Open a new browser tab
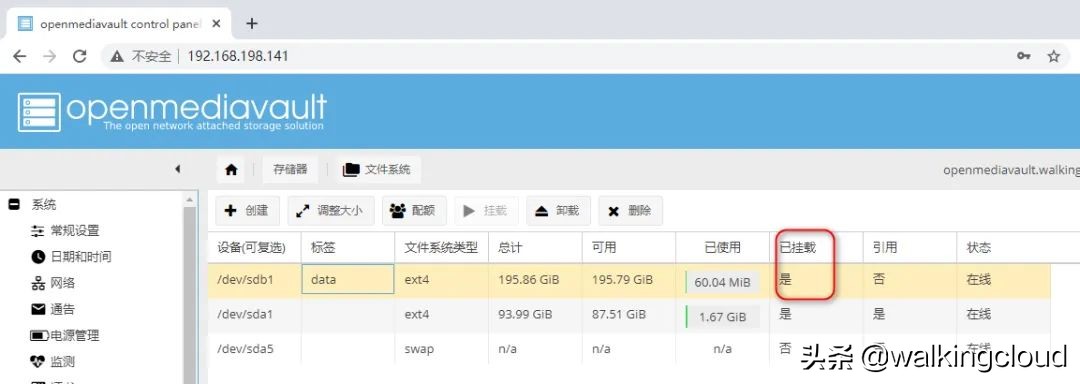The width and height of the screenshot is (1080, 384). (252, 23)
